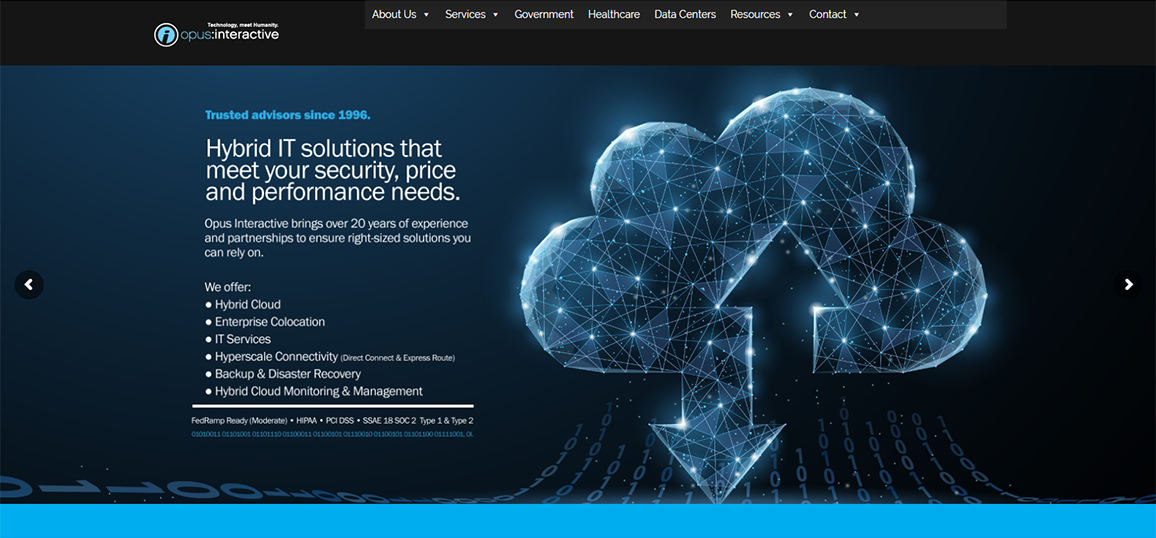
Task: Advance to next slide arrow
Action: coord(1128,284)
